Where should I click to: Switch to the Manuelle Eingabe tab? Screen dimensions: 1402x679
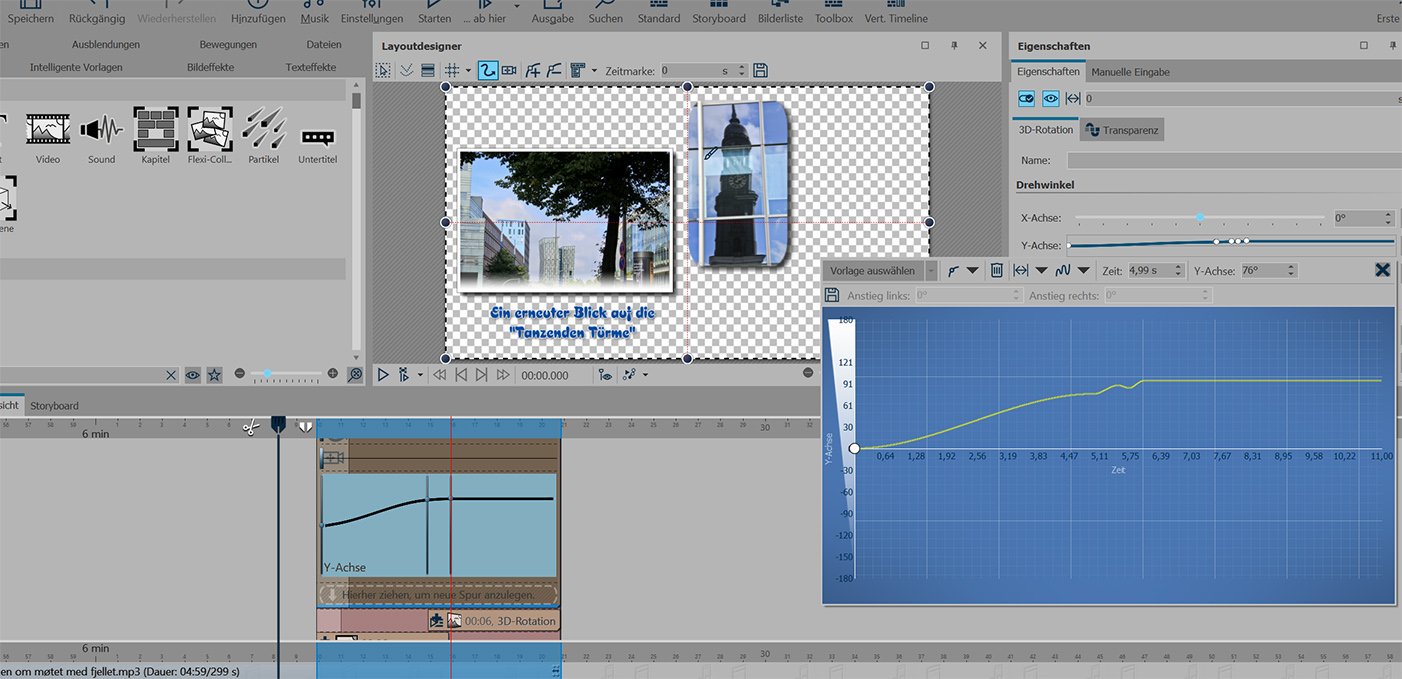(1130, 72)
